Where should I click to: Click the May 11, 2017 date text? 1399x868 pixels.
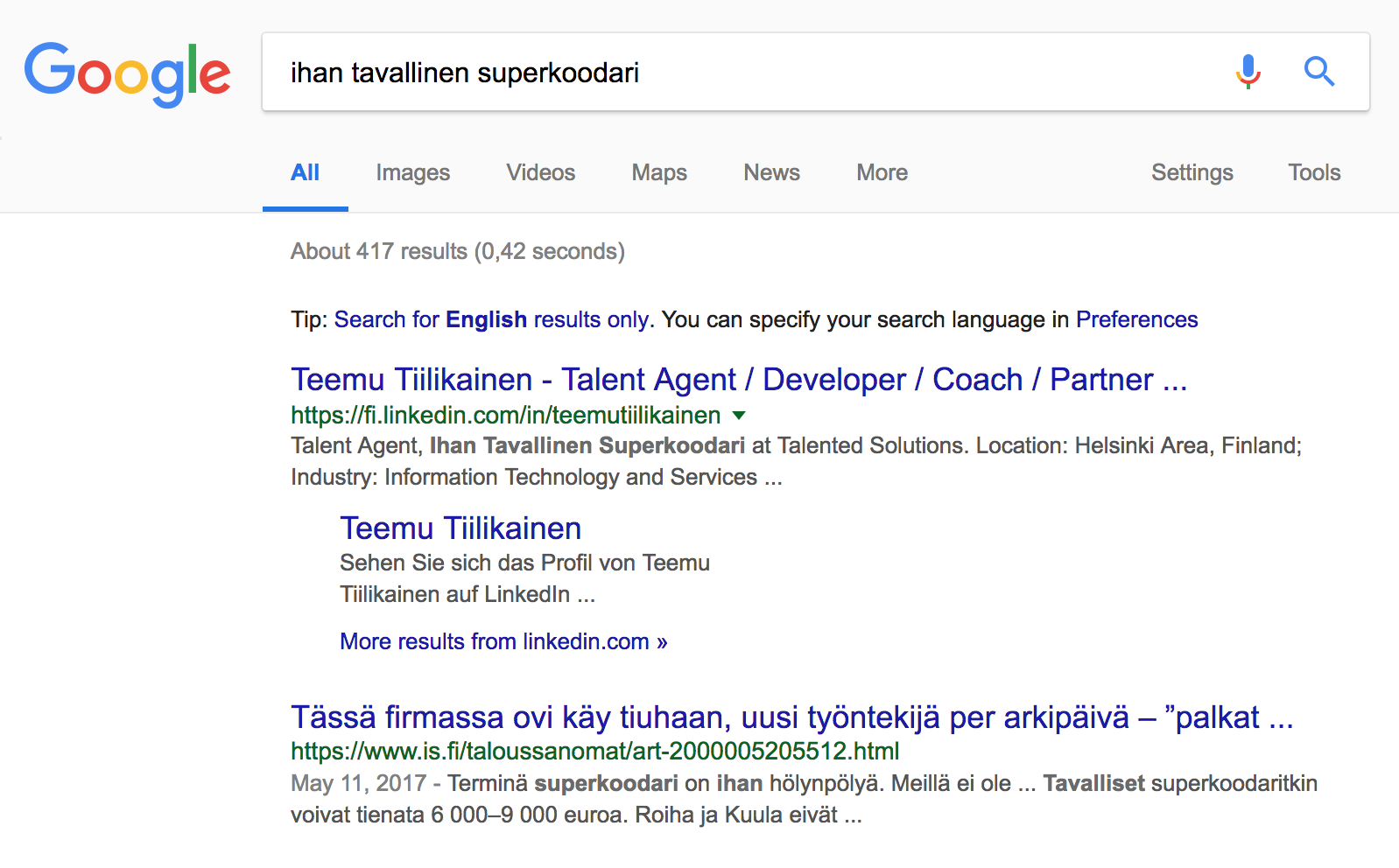tap(359, 783)
